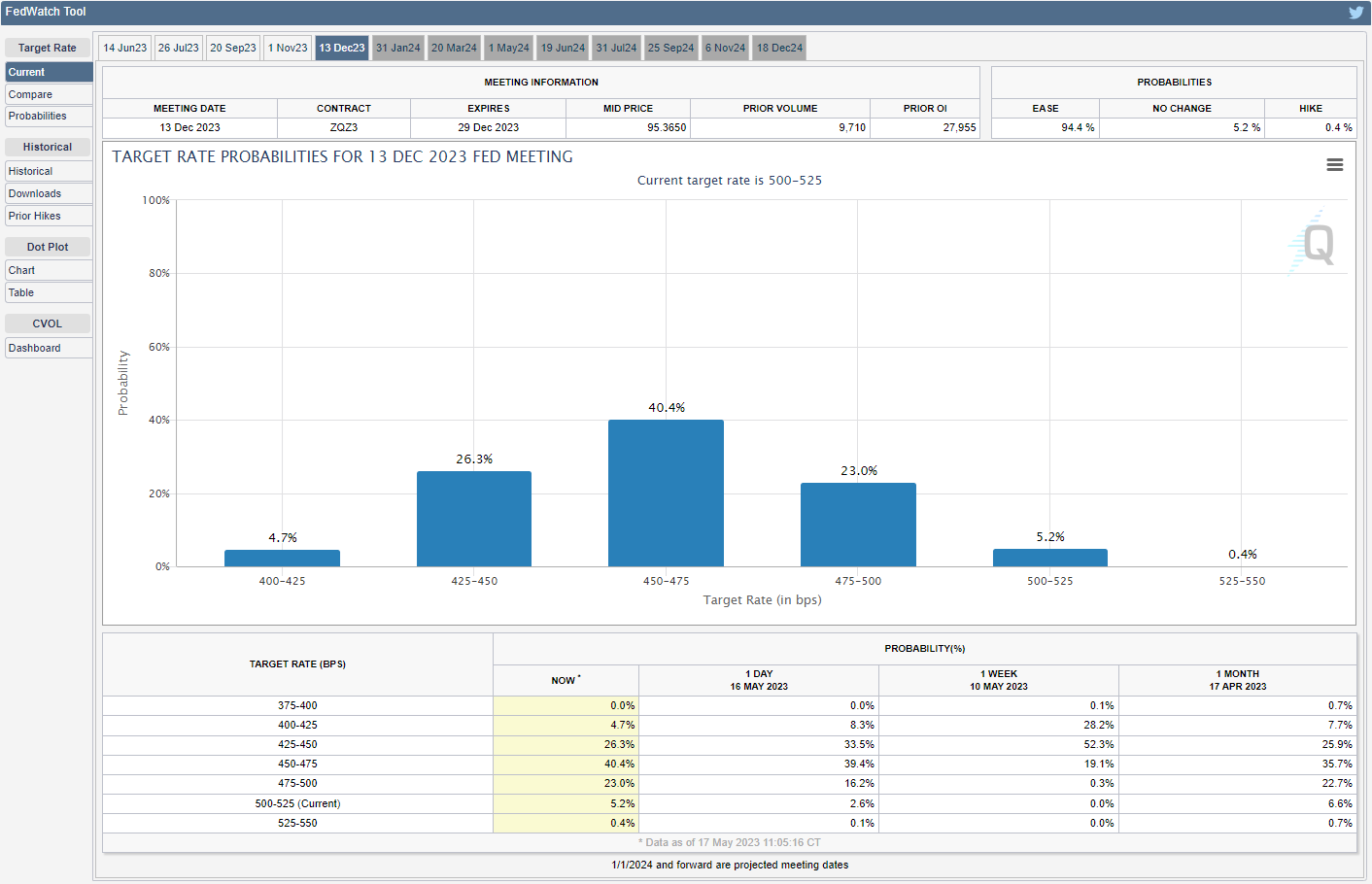
Task: Open the CVOL Dashboard
Action: point(49,348)
